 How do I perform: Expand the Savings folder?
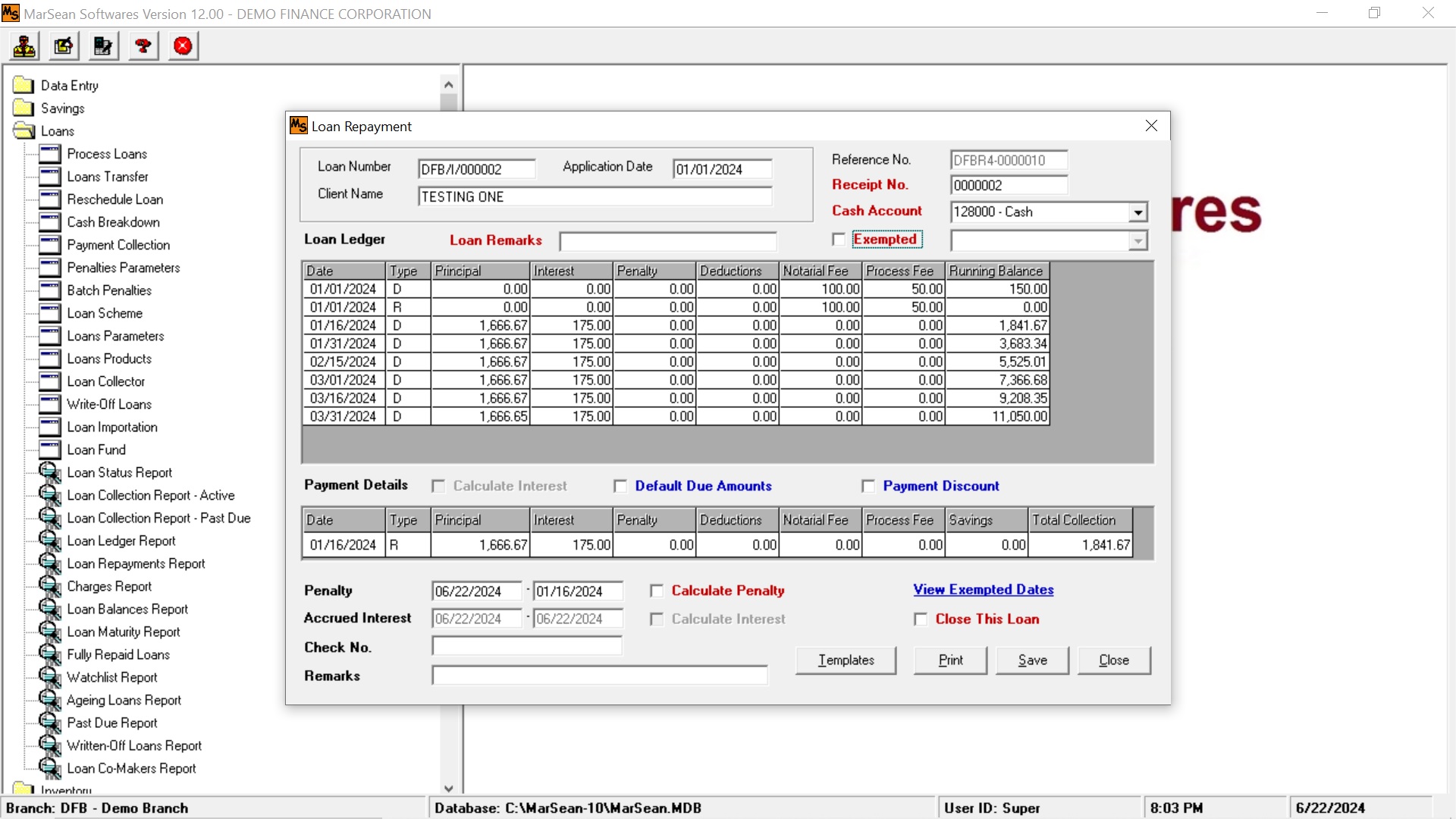coord(24,108)
